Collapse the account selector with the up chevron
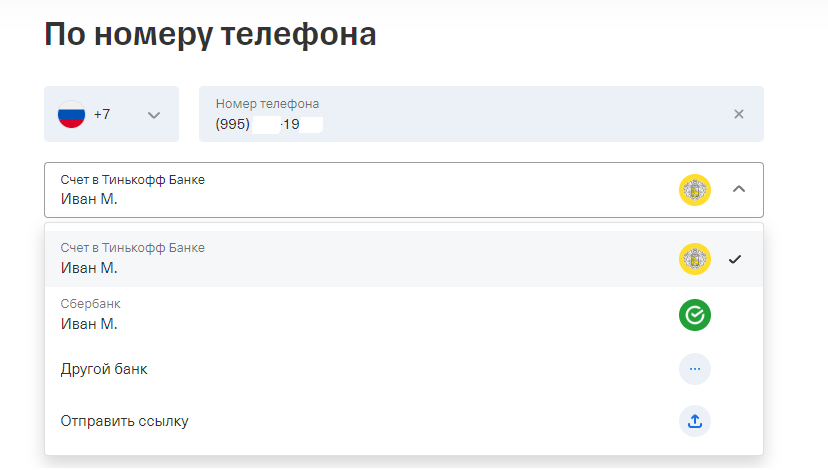 (x=739, y=189)
